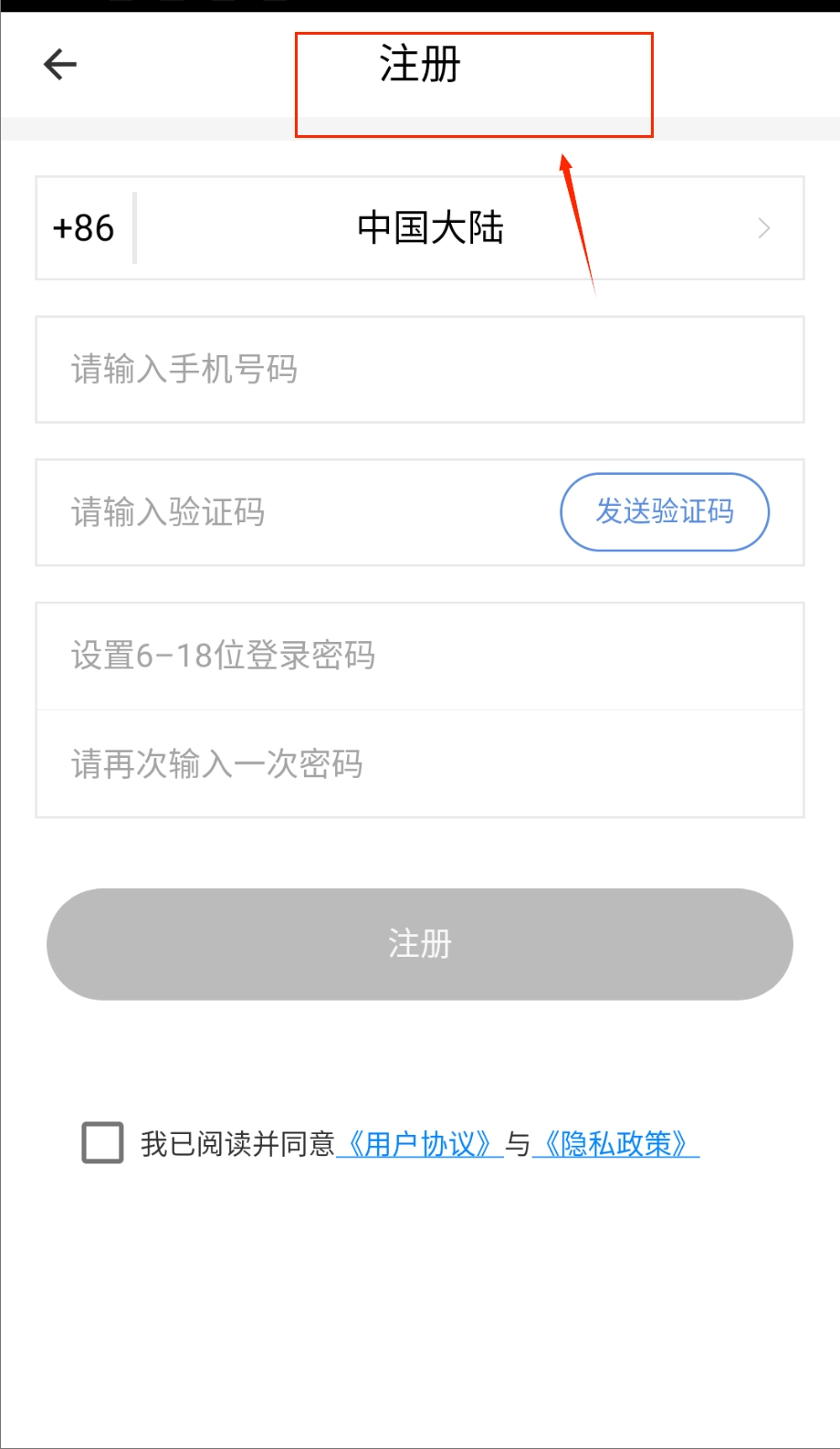Open the 《隐私政策》 link
The image size is (840, 1449).
(615, 1144)
